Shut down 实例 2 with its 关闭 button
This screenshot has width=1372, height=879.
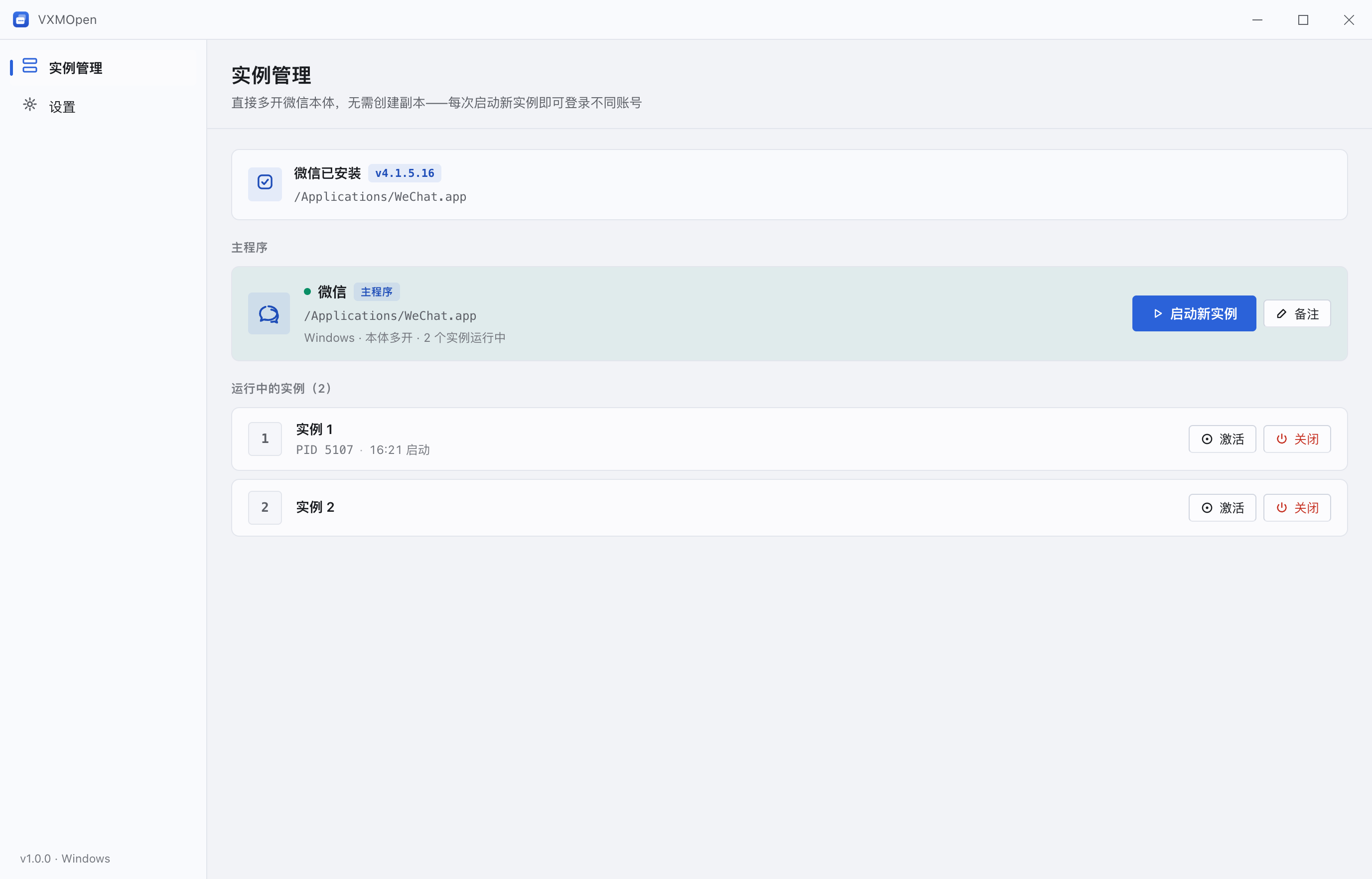pyautogui.click(x=1297, y=507)
